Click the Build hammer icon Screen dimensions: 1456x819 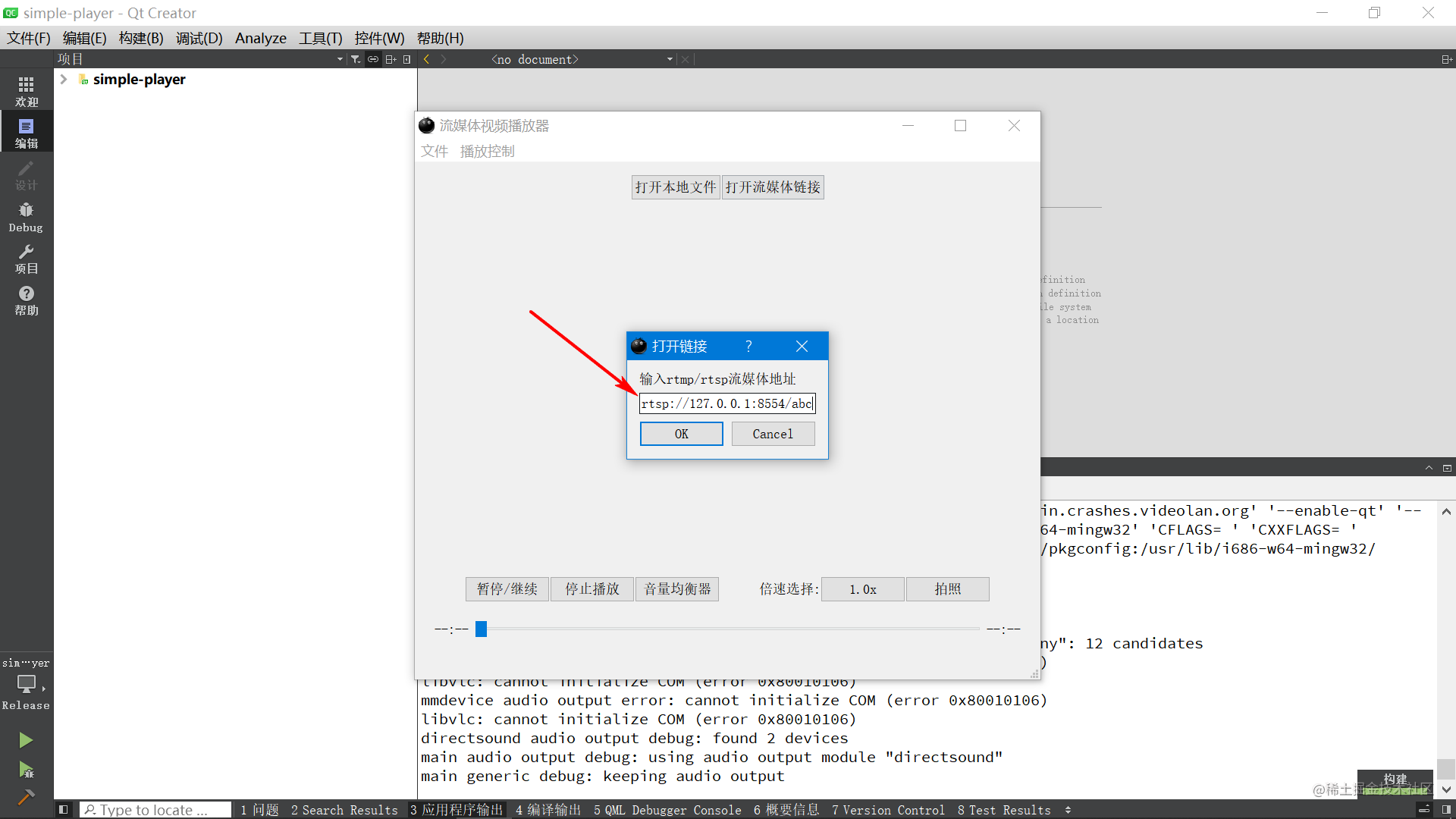[x=26, y=796]
